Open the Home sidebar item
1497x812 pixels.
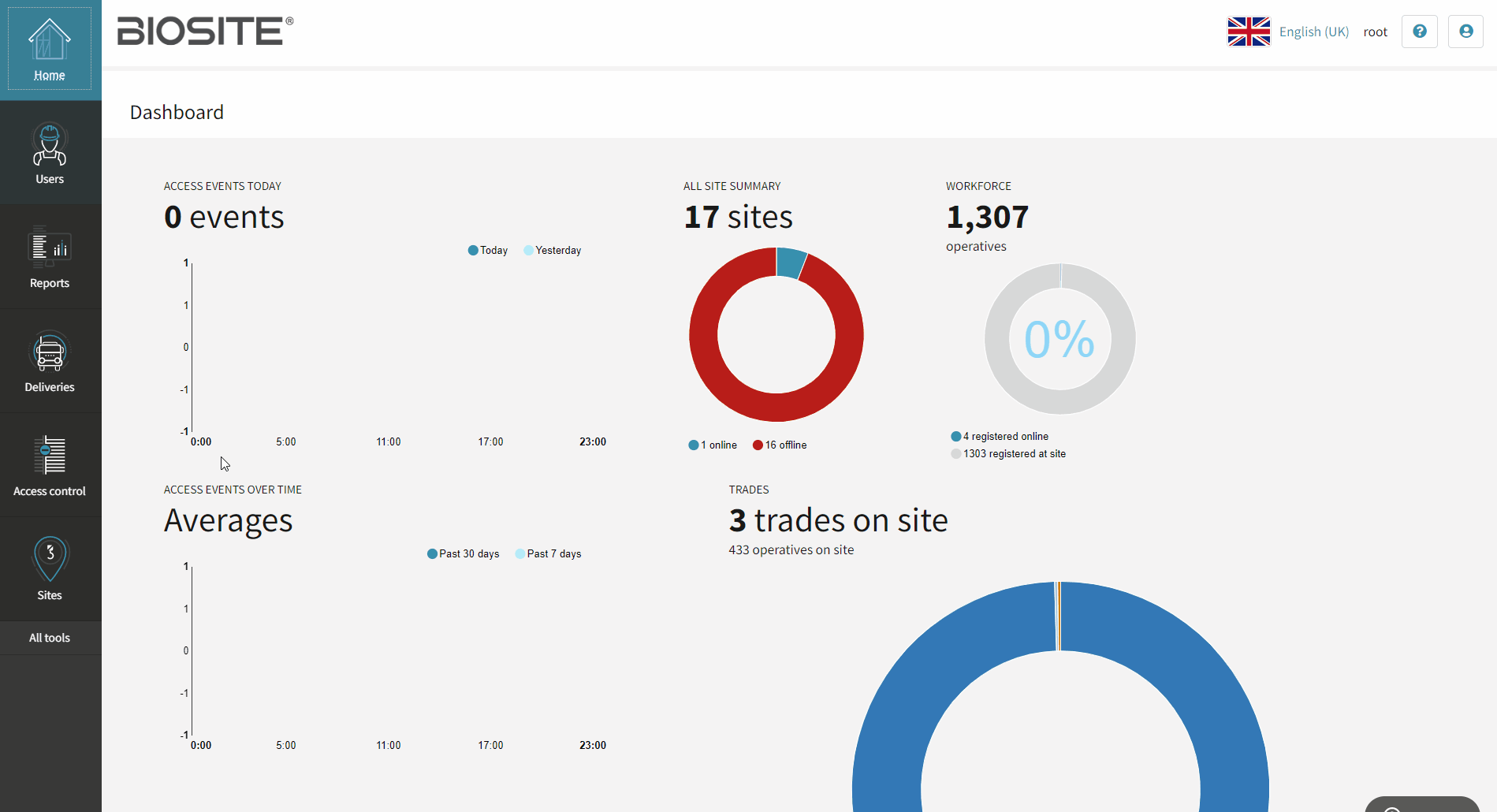[x=50, y=49]
